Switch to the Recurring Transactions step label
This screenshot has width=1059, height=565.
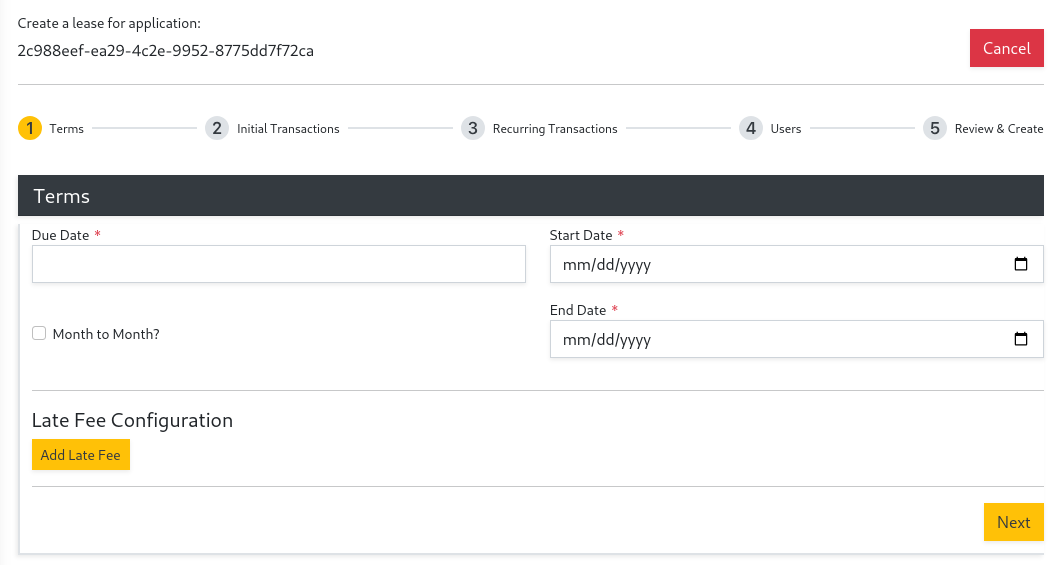pyautogui.click(x=555, y=129)
